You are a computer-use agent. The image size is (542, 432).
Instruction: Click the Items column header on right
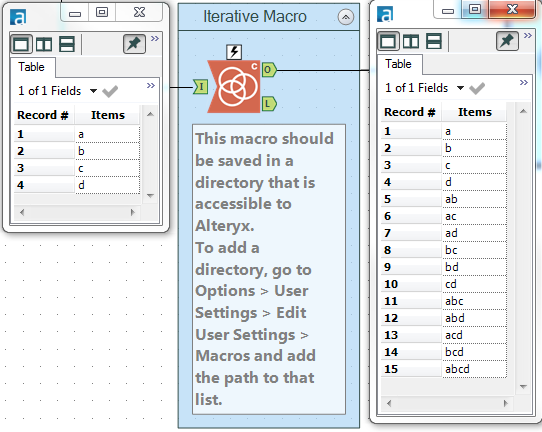[x=474, y=112]
